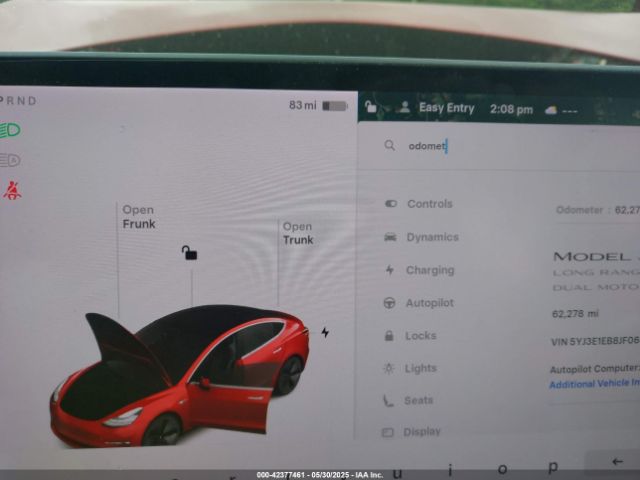The width and height of the screenshot is (640, 480).
Task: Tap the PRND gear indicator
Action: pos(18,100)
